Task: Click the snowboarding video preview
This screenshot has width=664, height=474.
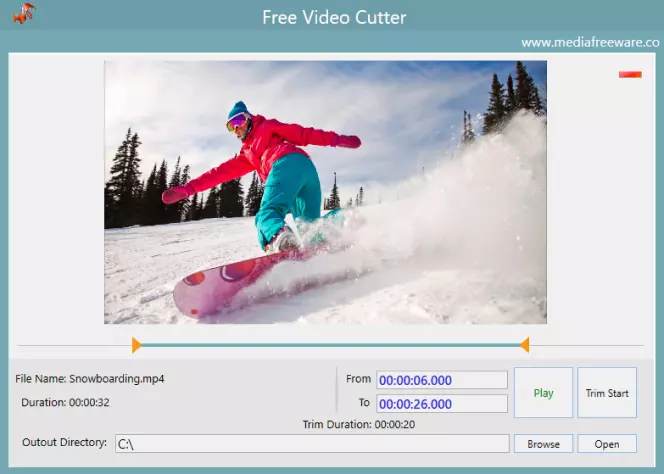Action: pyautogui.click(x=325, y=192)
